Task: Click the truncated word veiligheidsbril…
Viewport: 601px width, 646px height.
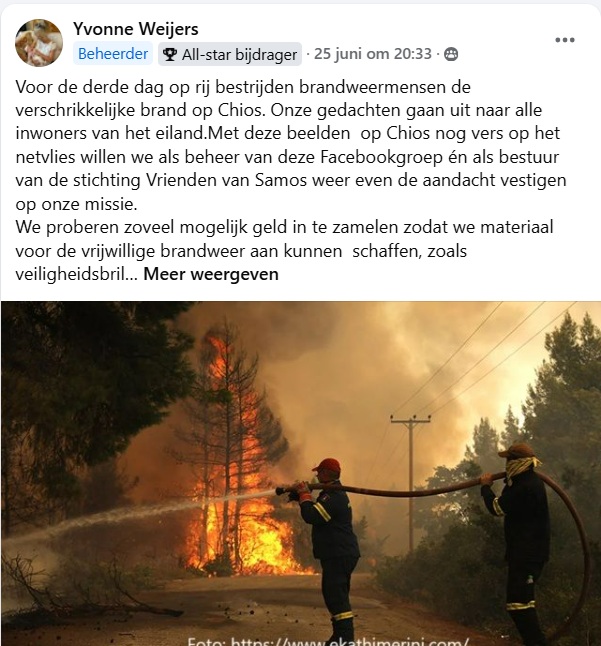Action: [x=77, y=274]
